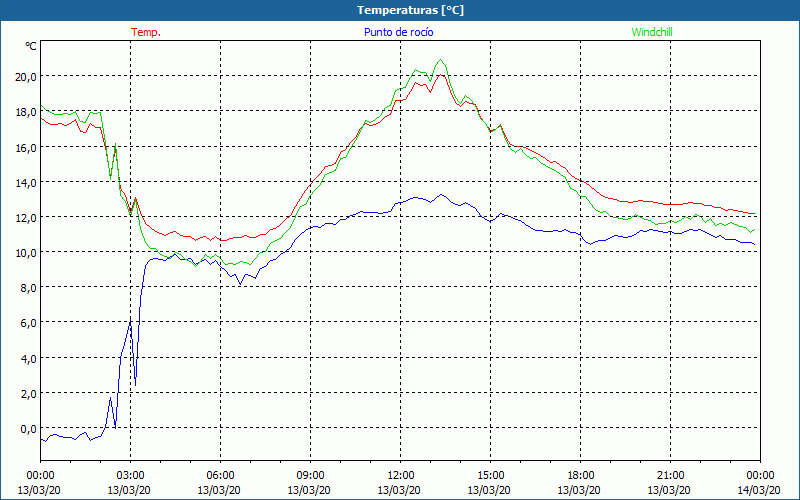Click the 10,0 y-axis value
The width and height of the screenshot is (800, 500).
coord(26,253)
